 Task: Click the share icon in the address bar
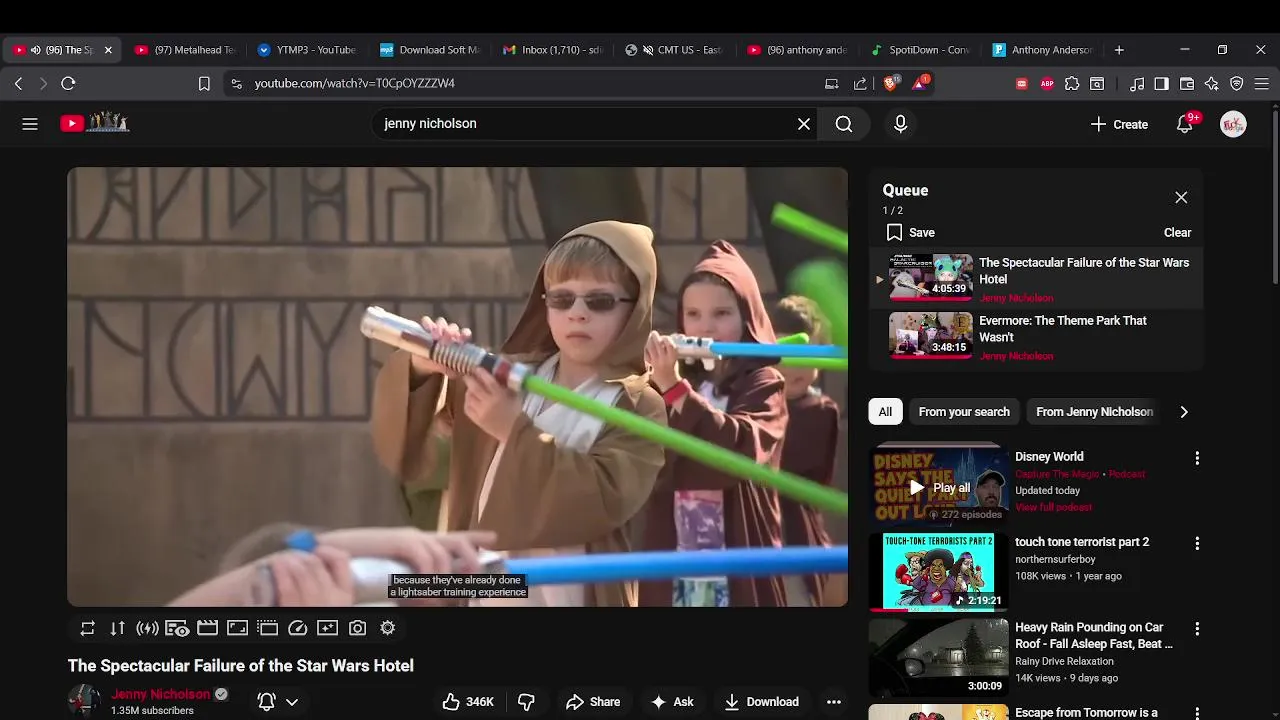tap(860, 84)
